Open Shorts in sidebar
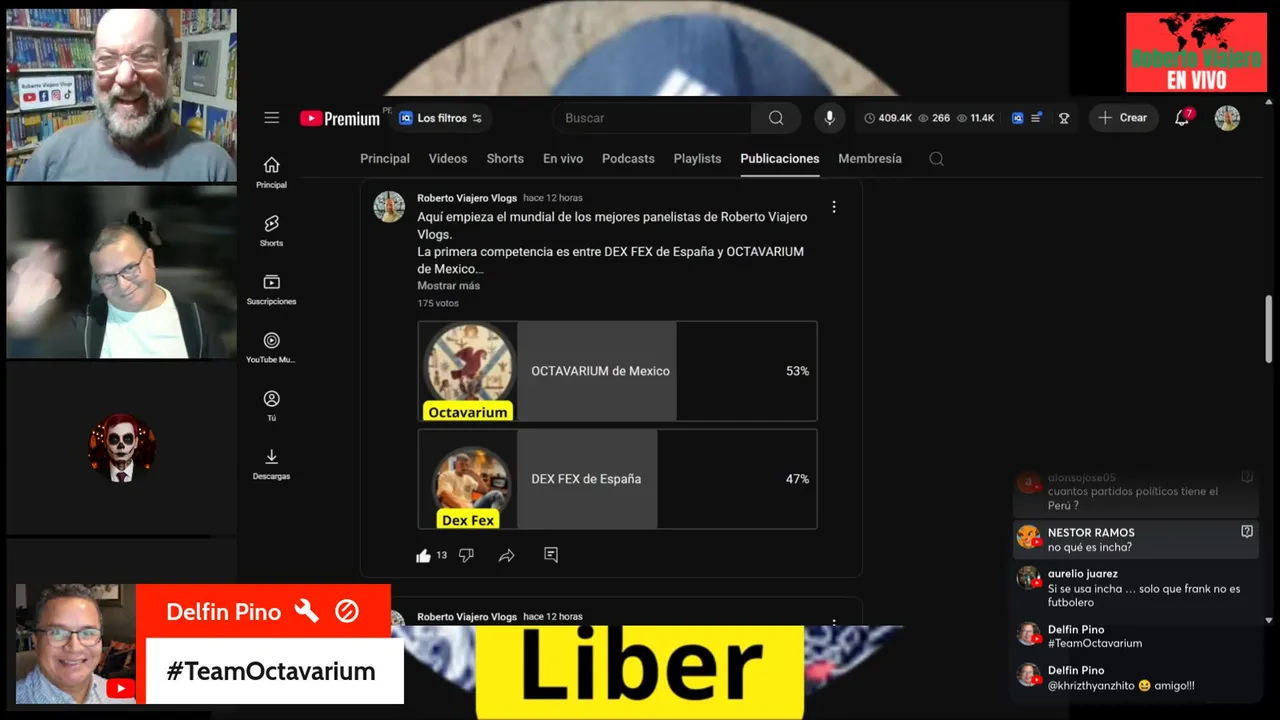Viewport: 1280px width, 720px height. coord(271,230)
